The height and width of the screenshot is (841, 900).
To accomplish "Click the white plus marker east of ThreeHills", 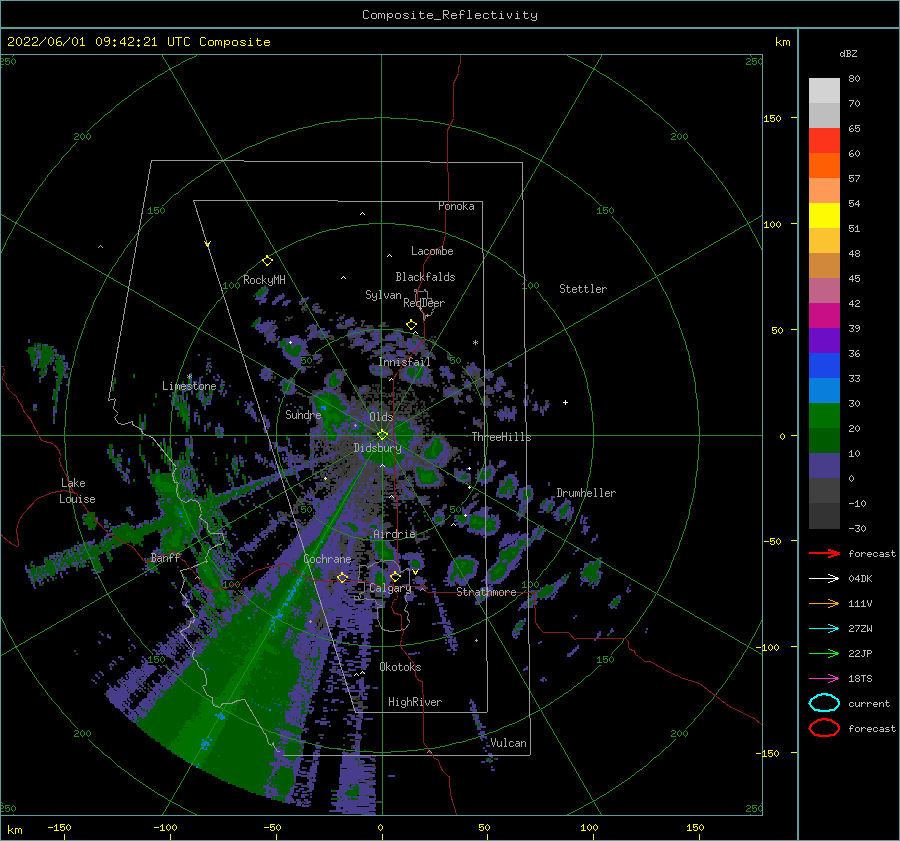I will tap(565, 402).
